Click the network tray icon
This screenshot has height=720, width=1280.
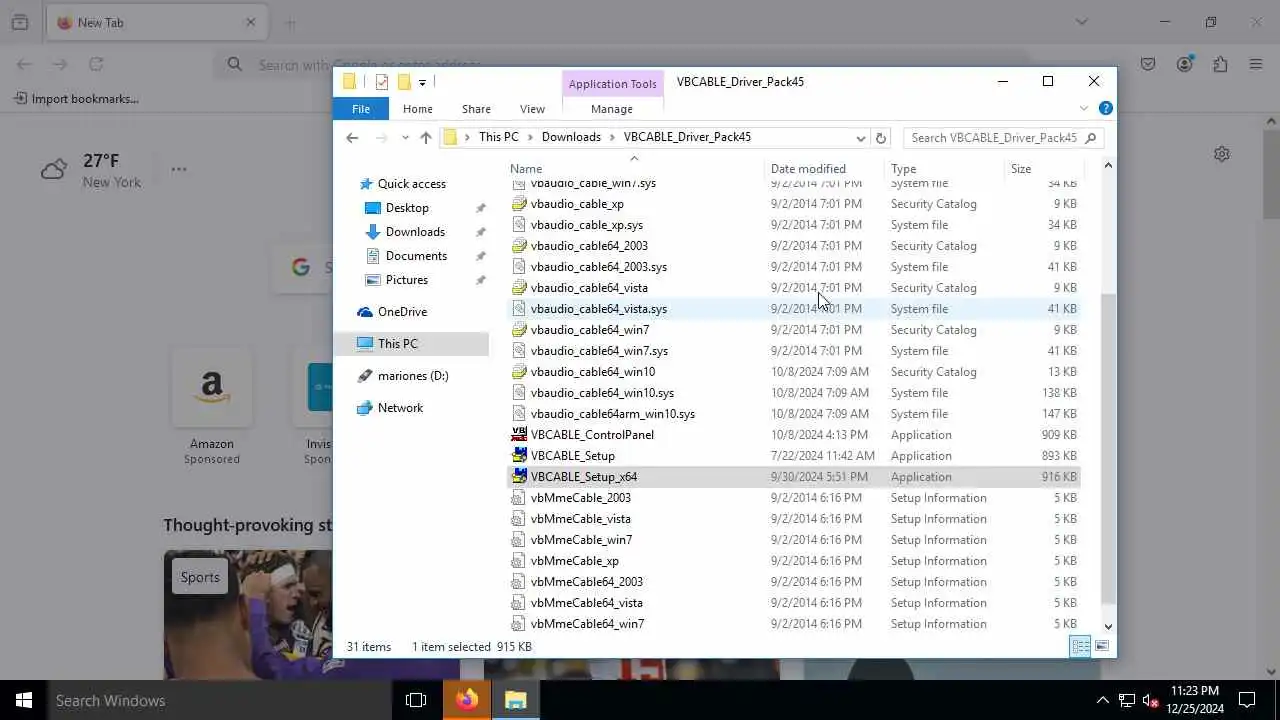[1127, 700]
